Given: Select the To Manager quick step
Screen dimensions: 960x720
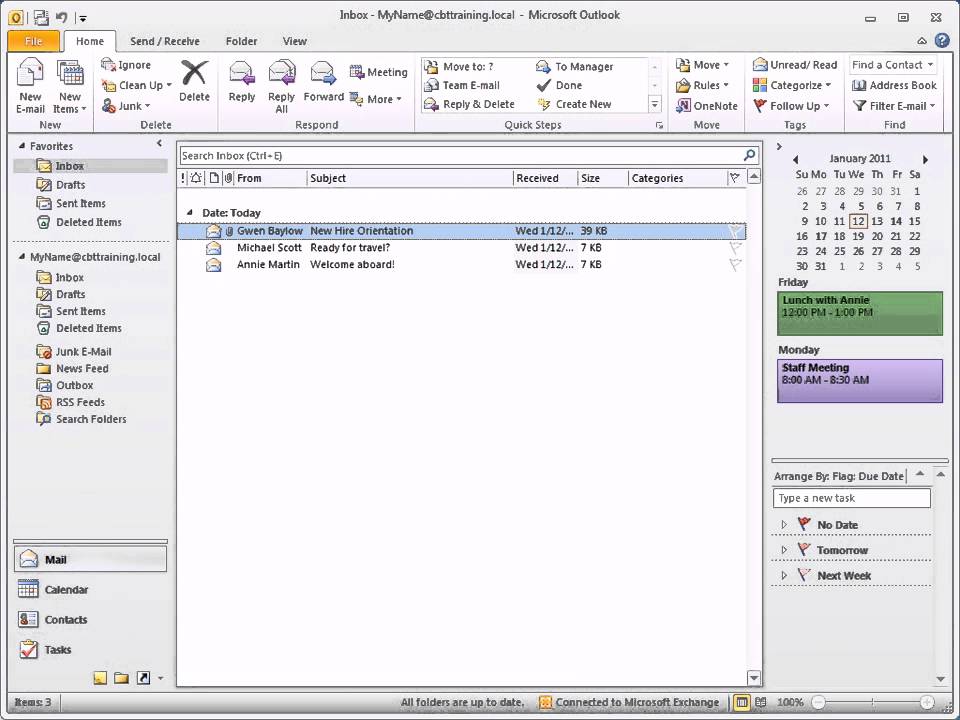Looking at the screenshot, I should coord(574,66).
